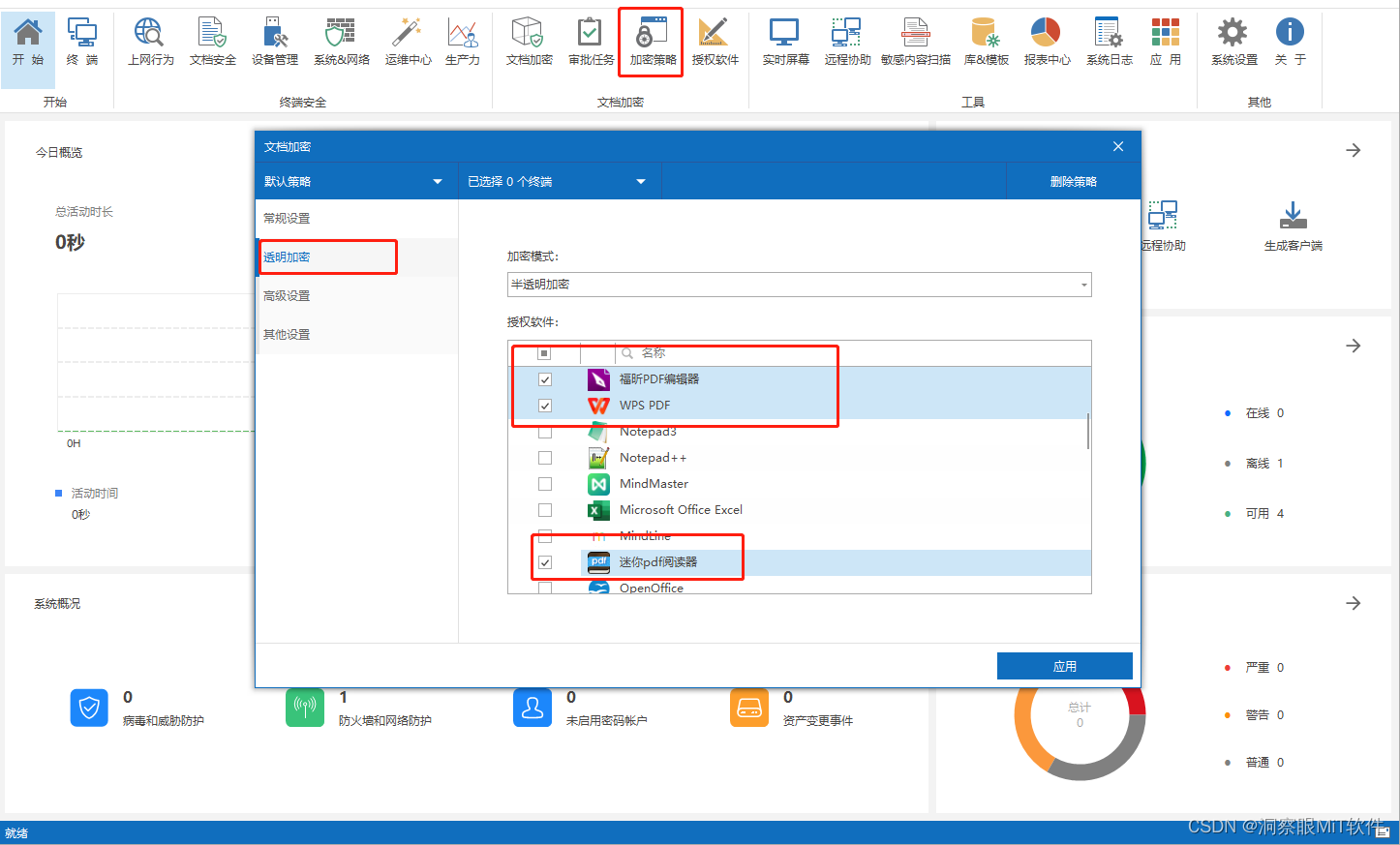The height and width of the screenshot is (845, 1400).
Task: Open 远程协助 in the ribbon toolbar
Action: 847,42
